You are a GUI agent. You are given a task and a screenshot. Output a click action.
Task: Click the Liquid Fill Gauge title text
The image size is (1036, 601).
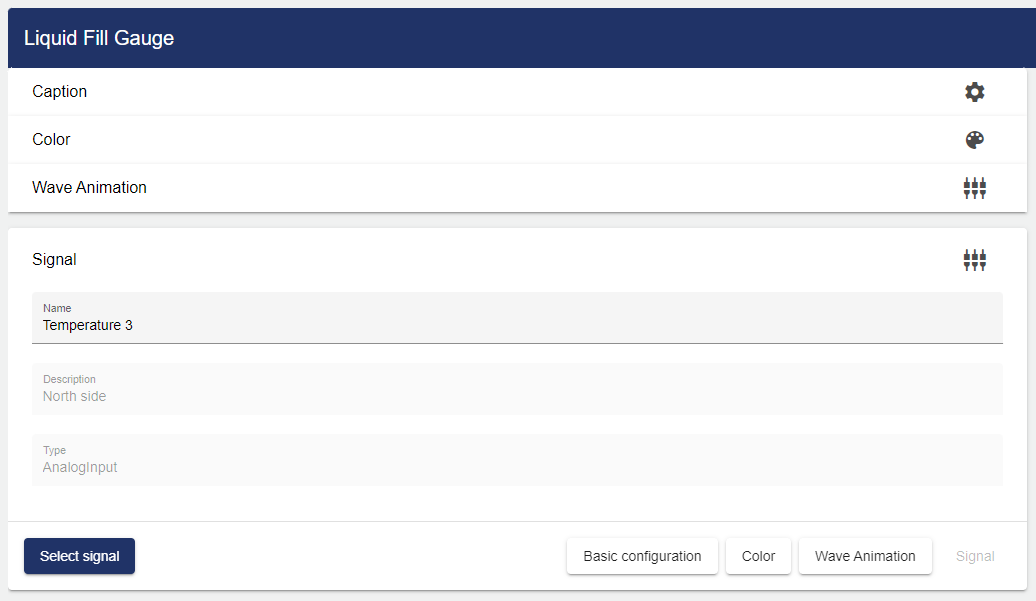[x=99, y=38]
